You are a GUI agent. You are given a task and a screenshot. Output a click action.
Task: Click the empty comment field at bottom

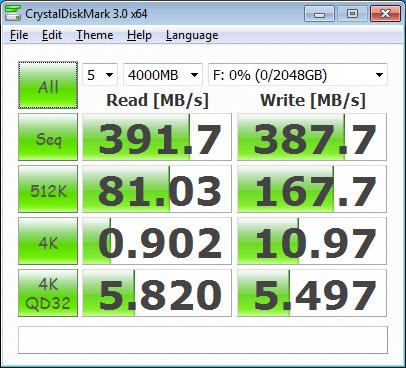[203, 340]
